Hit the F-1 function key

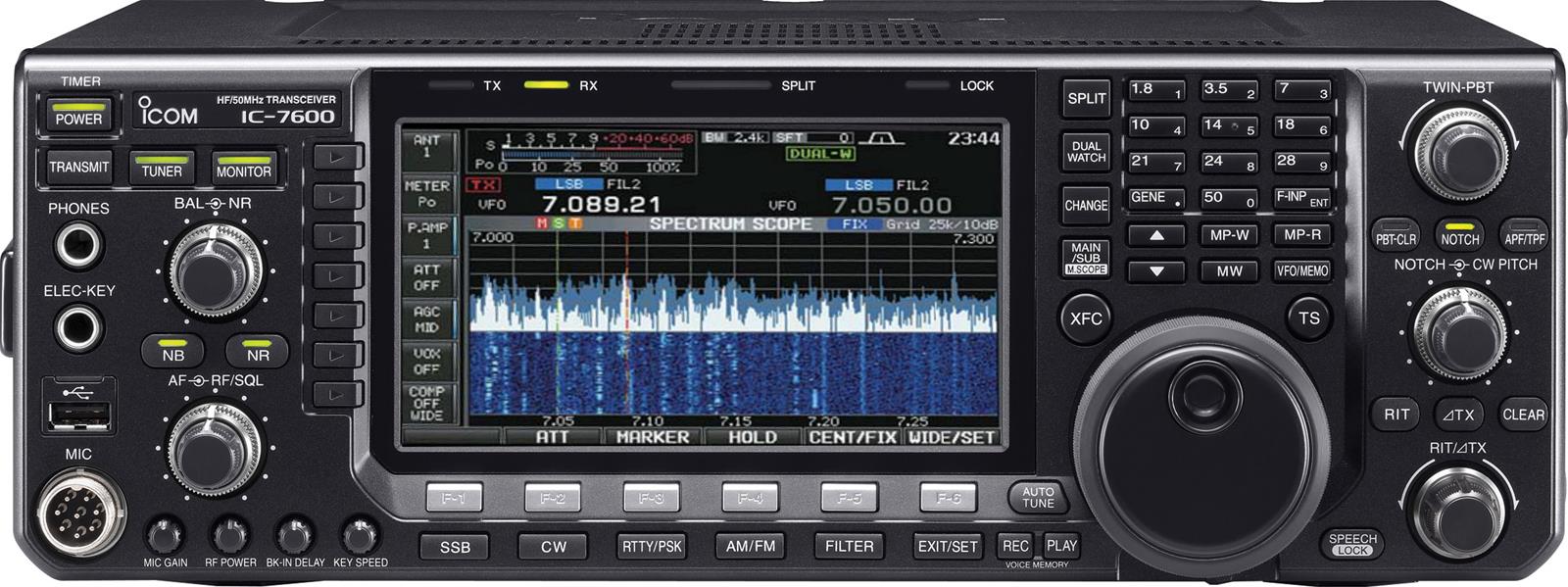(454, 498)
